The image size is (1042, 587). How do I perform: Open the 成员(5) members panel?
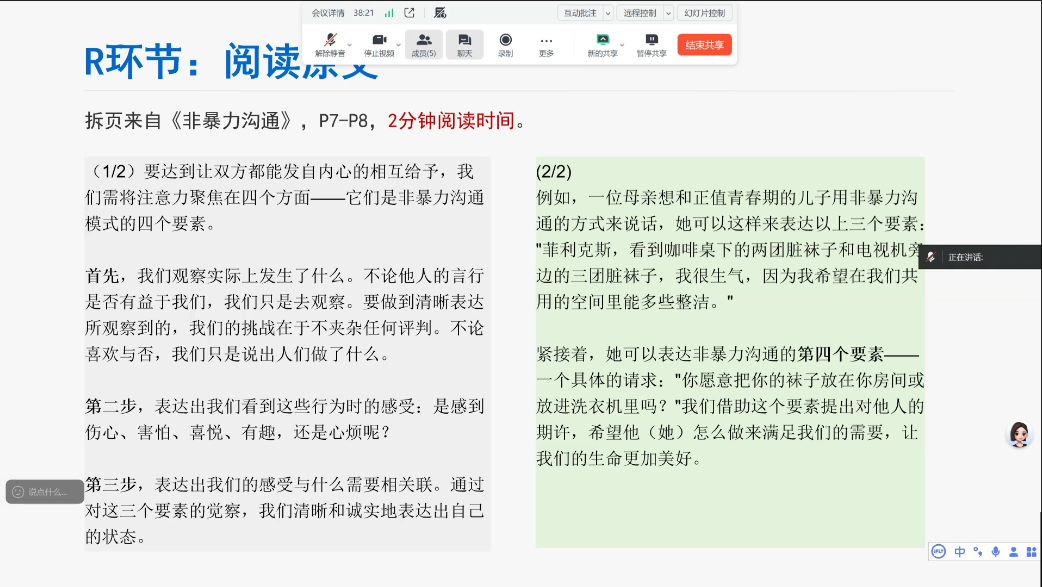424,44
